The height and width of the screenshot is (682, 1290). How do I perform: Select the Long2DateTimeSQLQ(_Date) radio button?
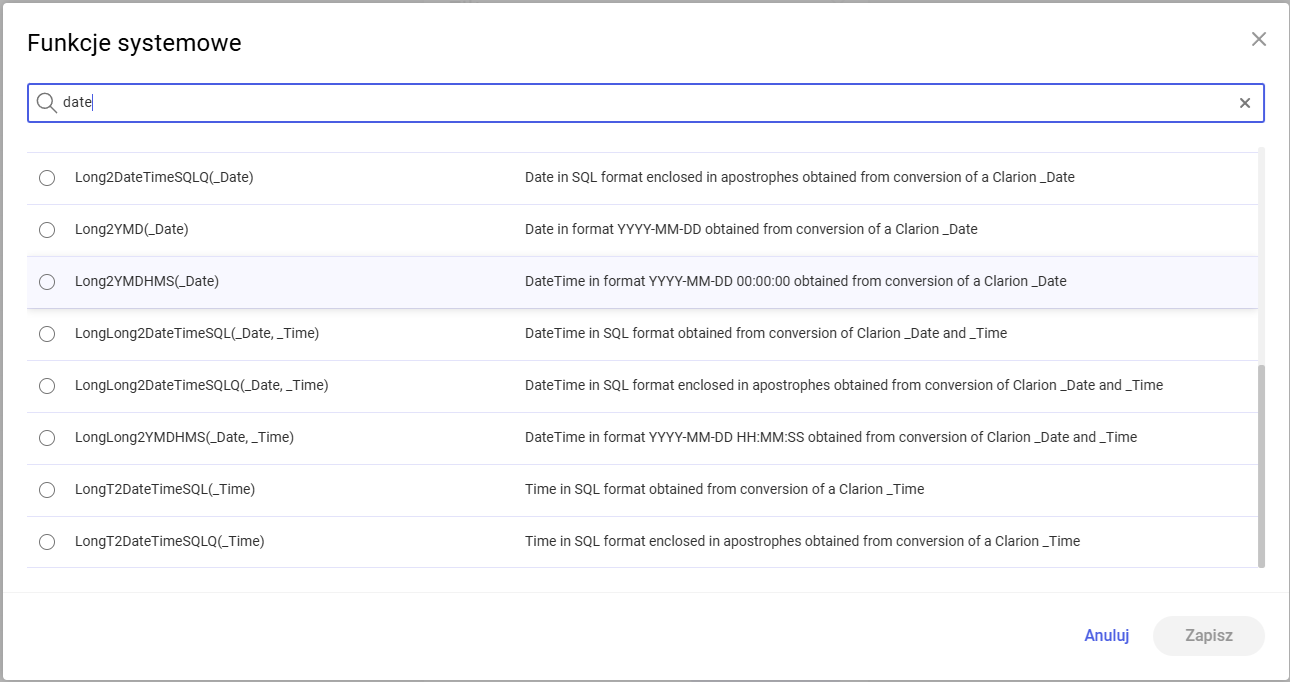[x=46, y=177]
